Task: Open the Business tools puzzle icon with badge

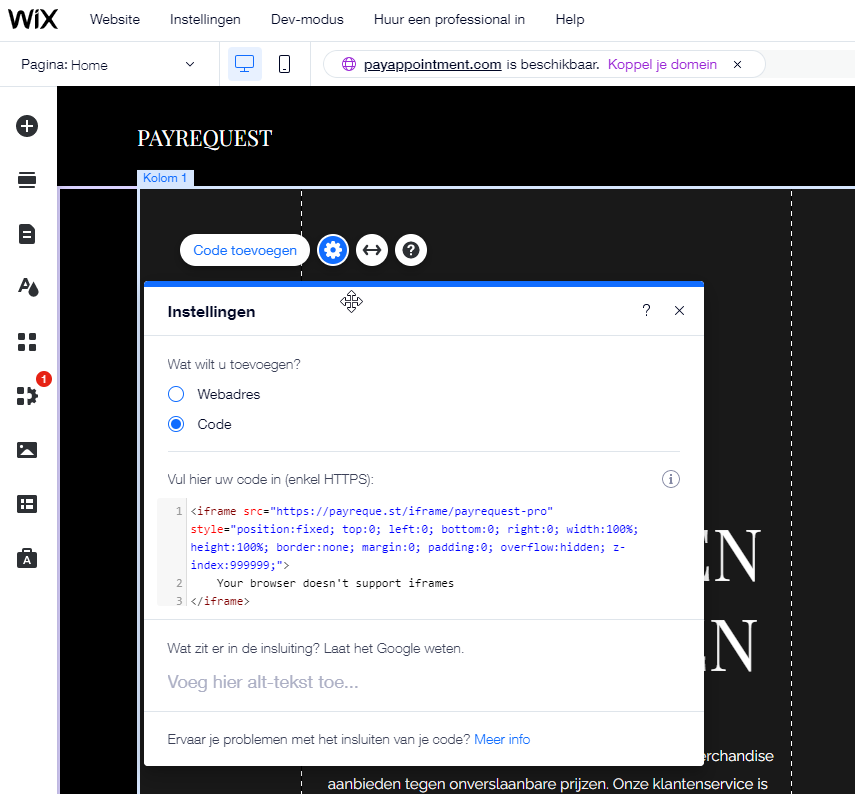Action: tap(27, 395)
